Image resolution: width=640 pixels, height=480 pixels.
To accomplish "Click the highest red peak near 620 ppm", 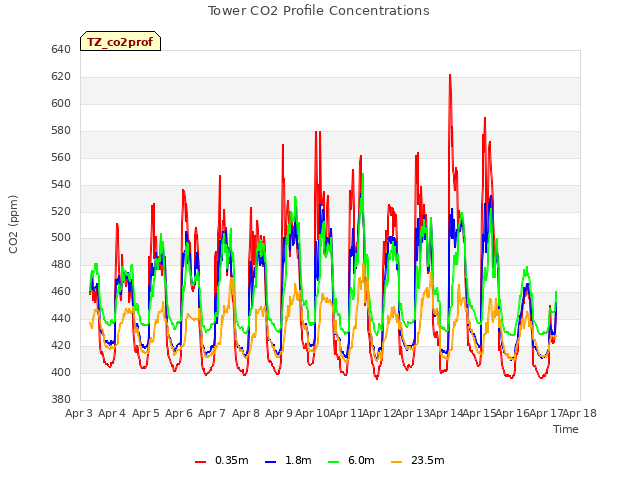I will tap(450, 76).
